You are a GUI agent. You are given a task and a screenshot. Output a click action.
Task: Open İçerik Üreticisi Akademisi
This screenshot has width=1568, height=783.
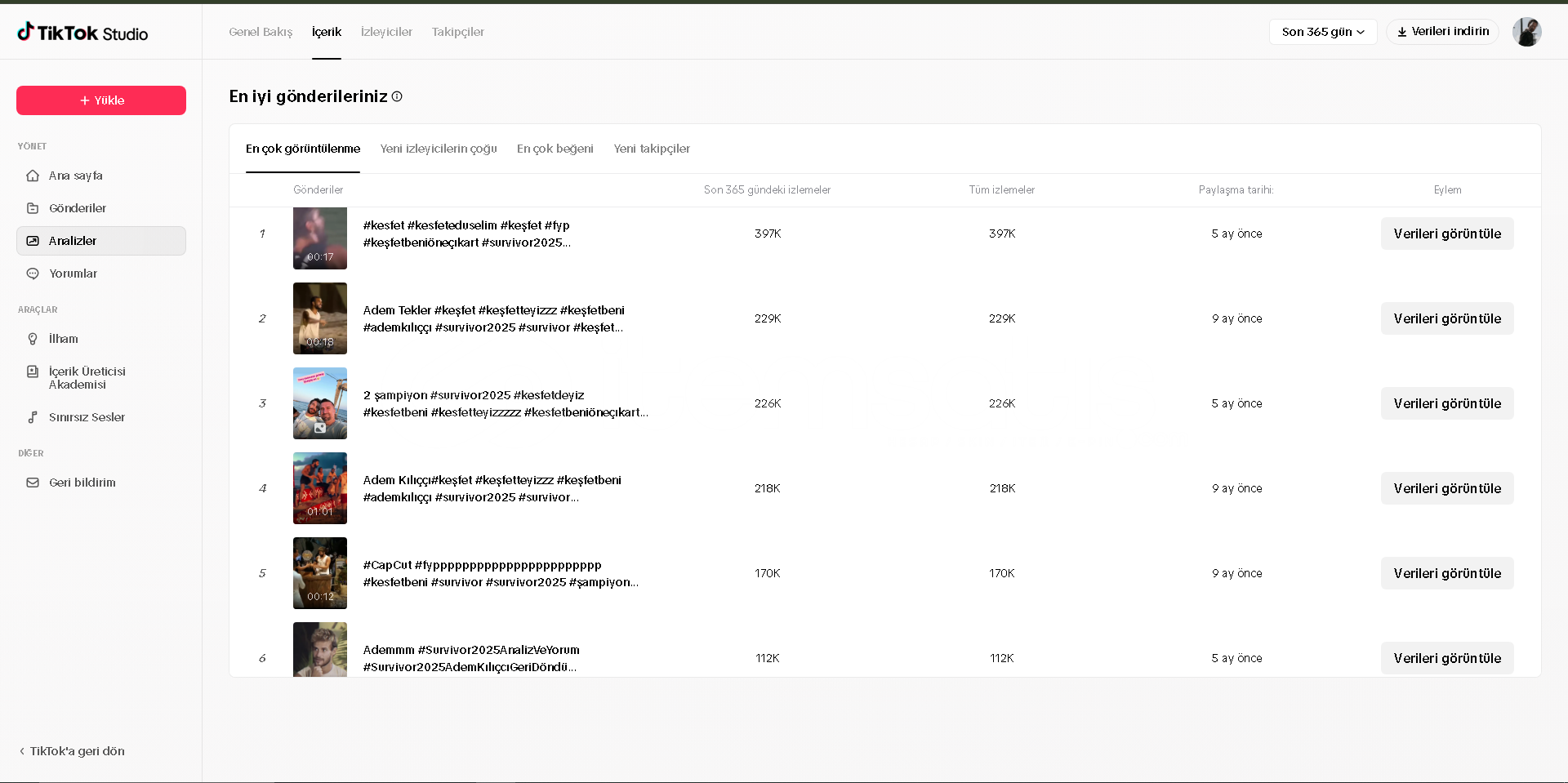pos(87,377)
